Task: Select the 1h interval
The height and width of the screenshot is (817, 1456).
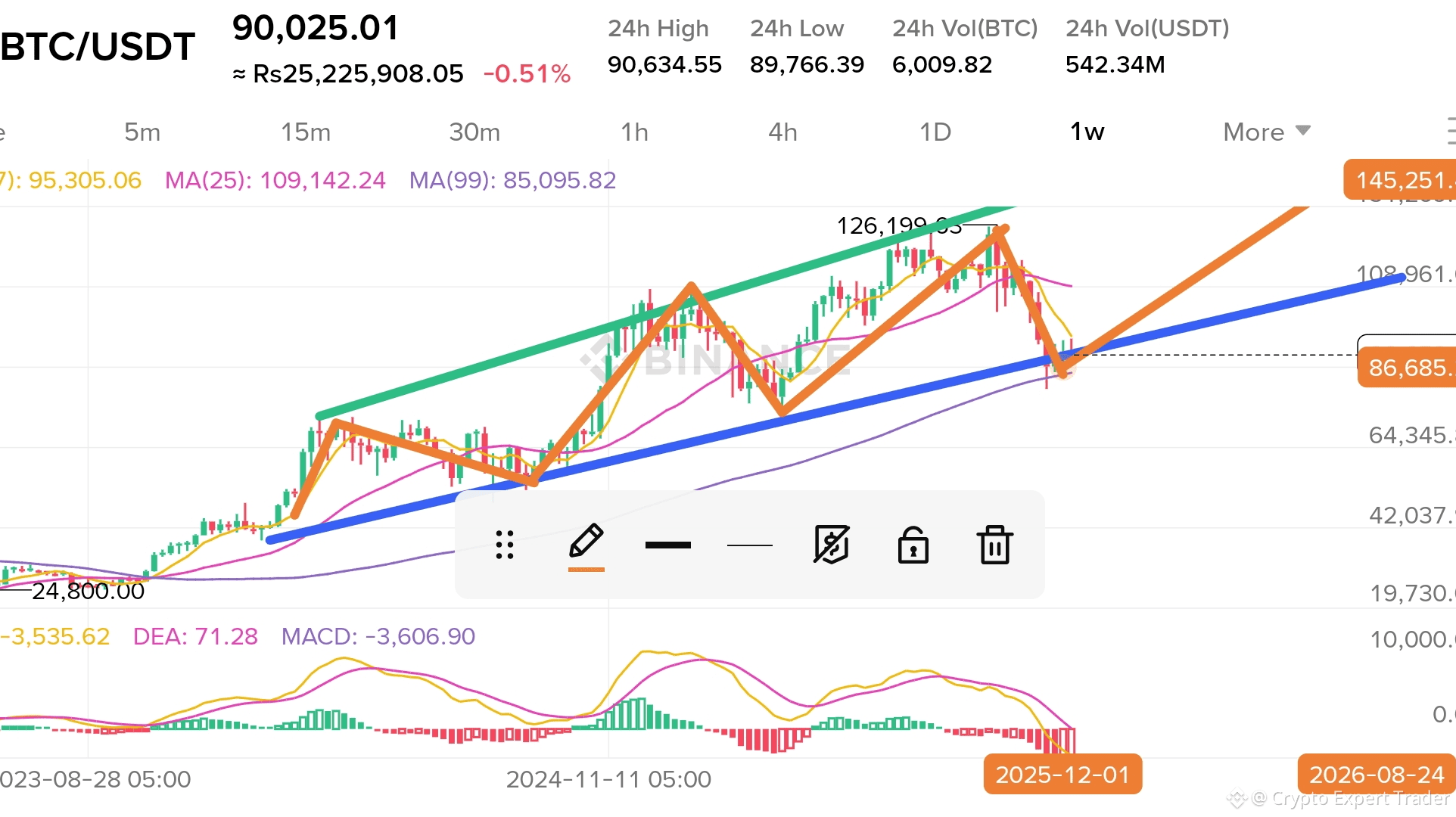Action: [x=634, y=132]
